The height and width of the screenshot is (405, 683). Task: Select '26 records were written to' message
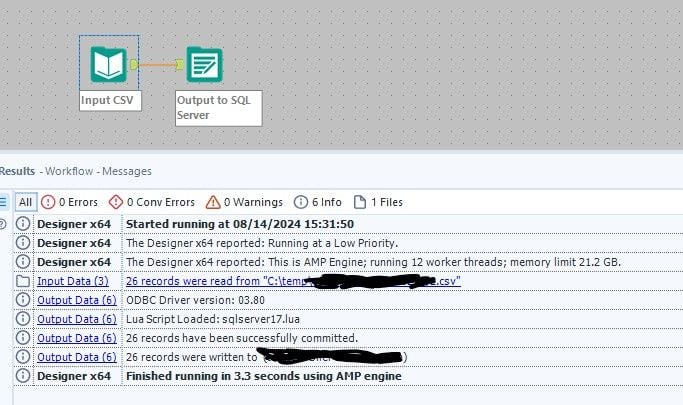pyautogui.click(x=267, y=357)
